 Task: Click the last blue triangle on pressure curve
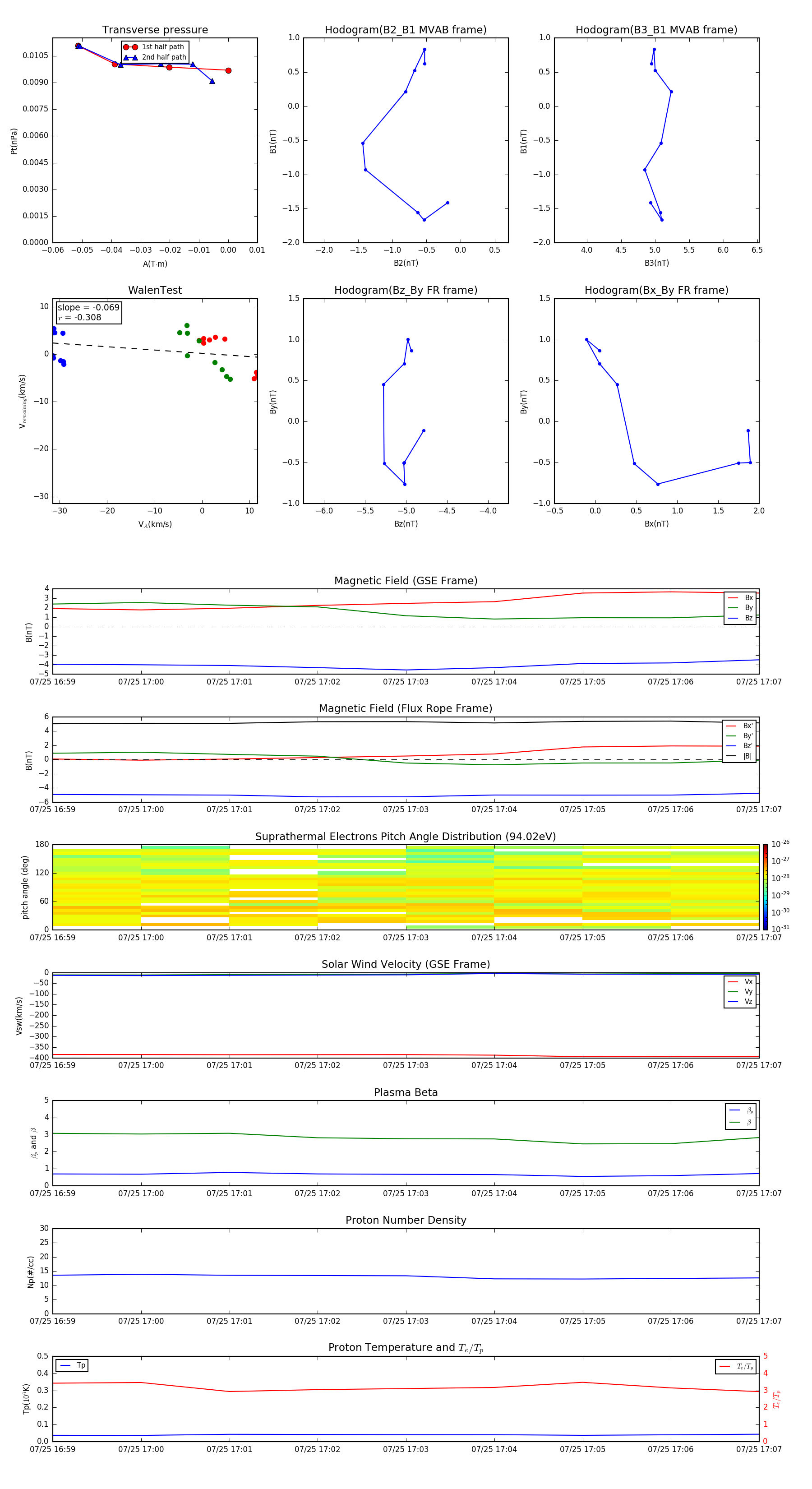pyautogui.click(x=212, y=81)
